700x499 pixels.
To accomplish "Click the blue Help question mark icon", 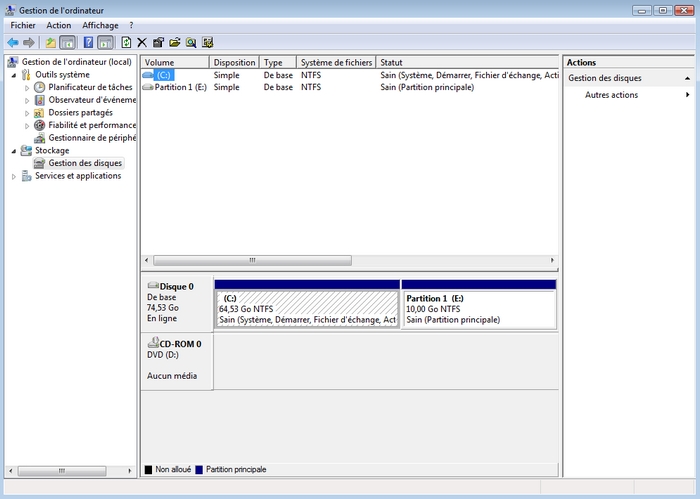I will [x=88, y=42].
